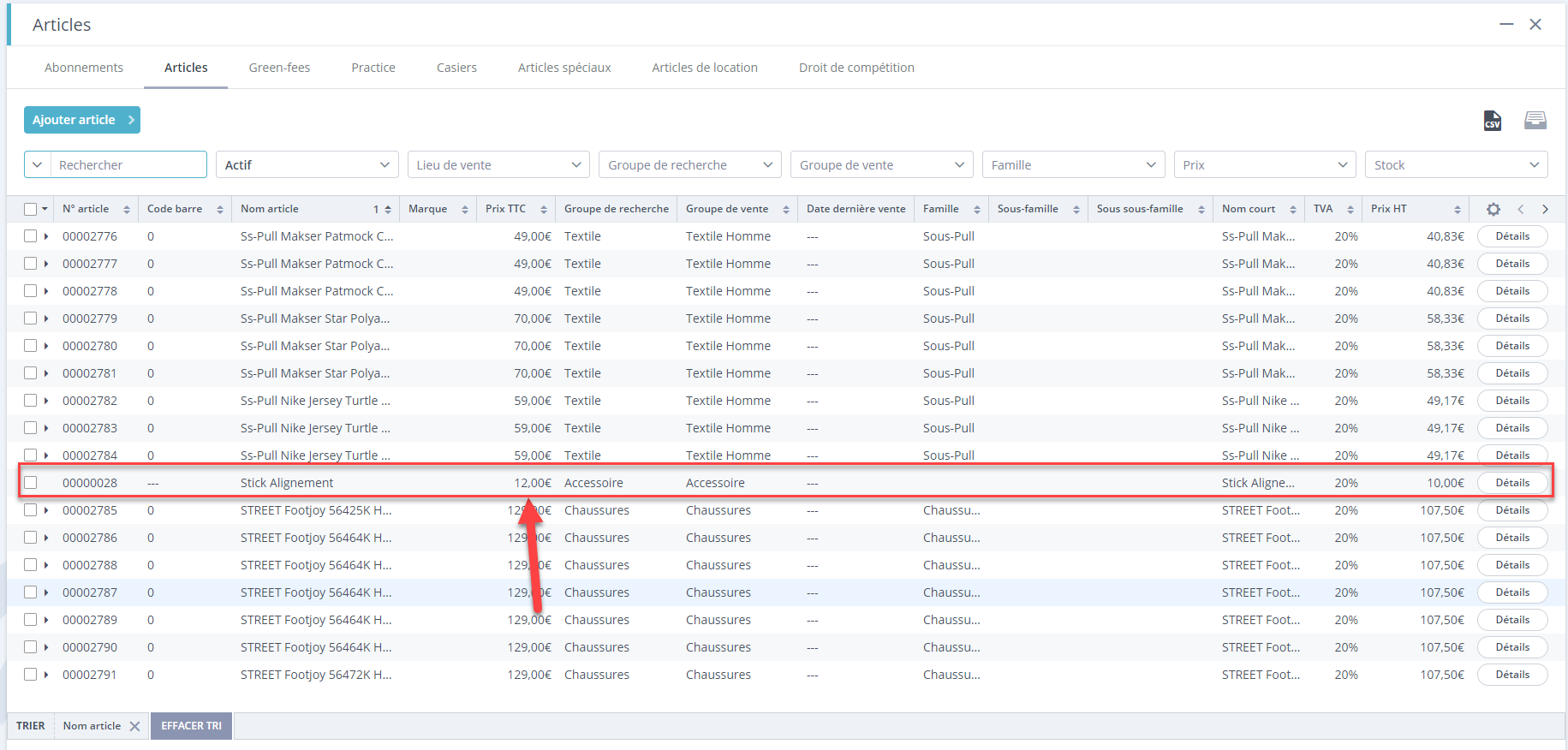Open the search field options chevron

click(x=38, y=164)
